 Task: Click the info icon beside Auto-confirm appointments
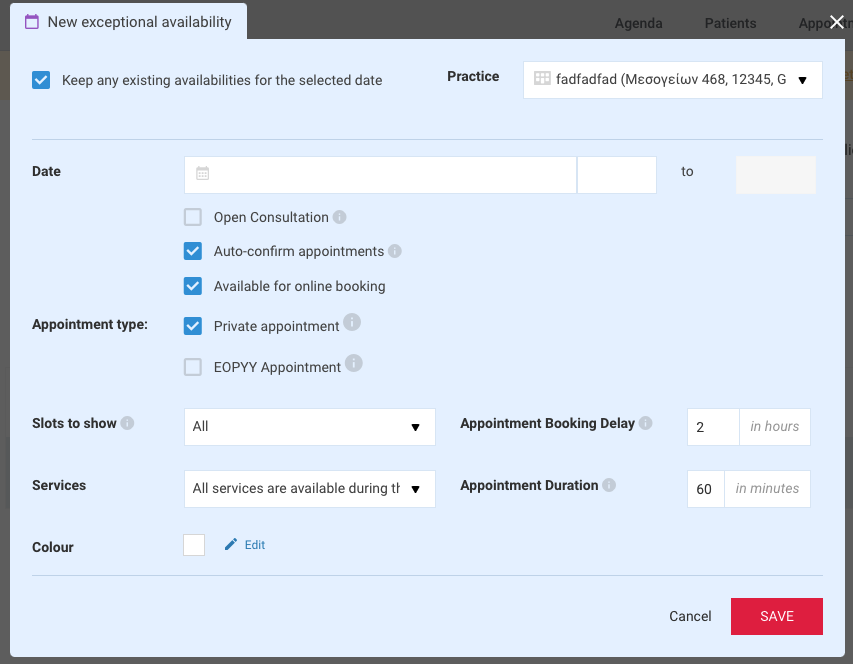tap(395, 251)
